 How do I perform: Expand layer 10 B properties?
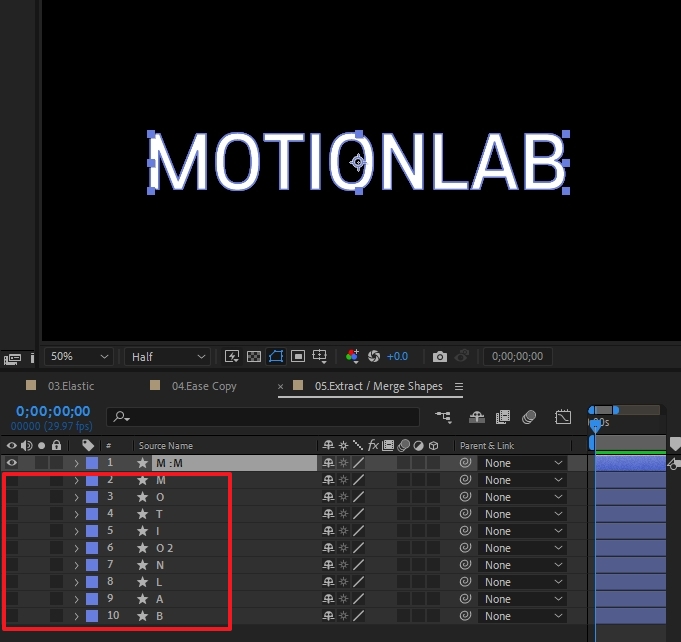[x=76, y=616]
